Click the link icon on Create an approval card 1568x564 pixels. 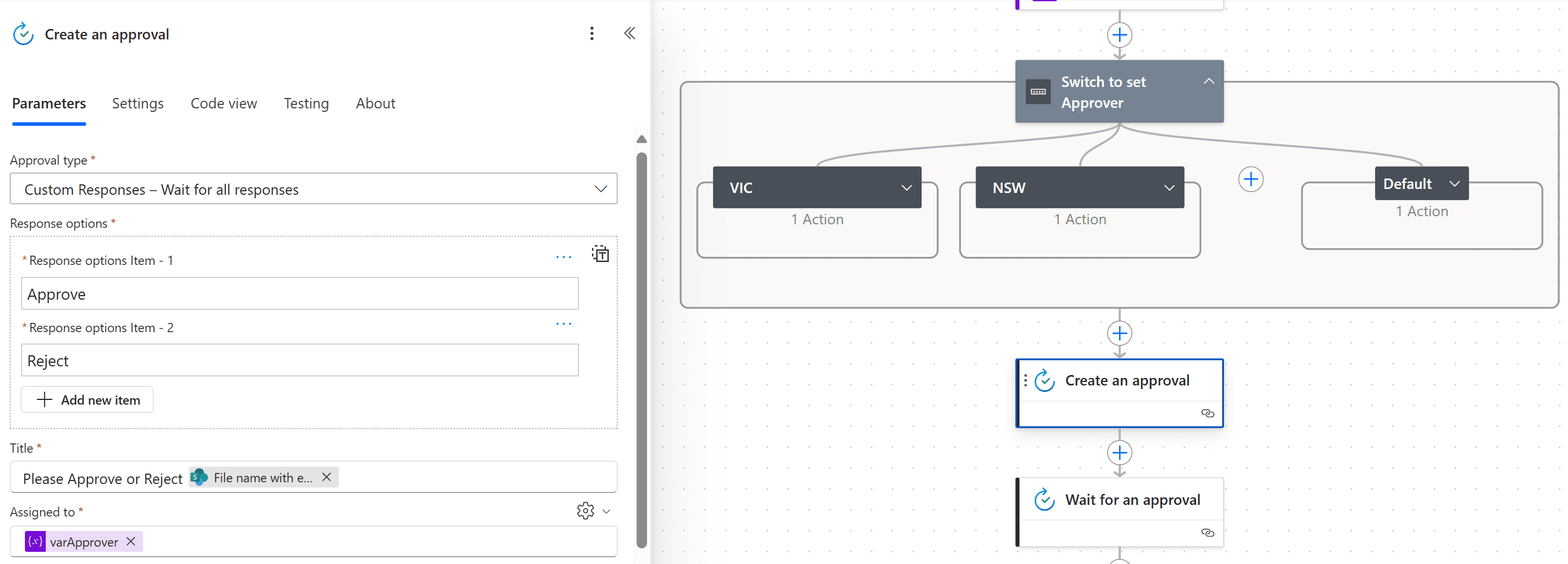coord(1208,413)
